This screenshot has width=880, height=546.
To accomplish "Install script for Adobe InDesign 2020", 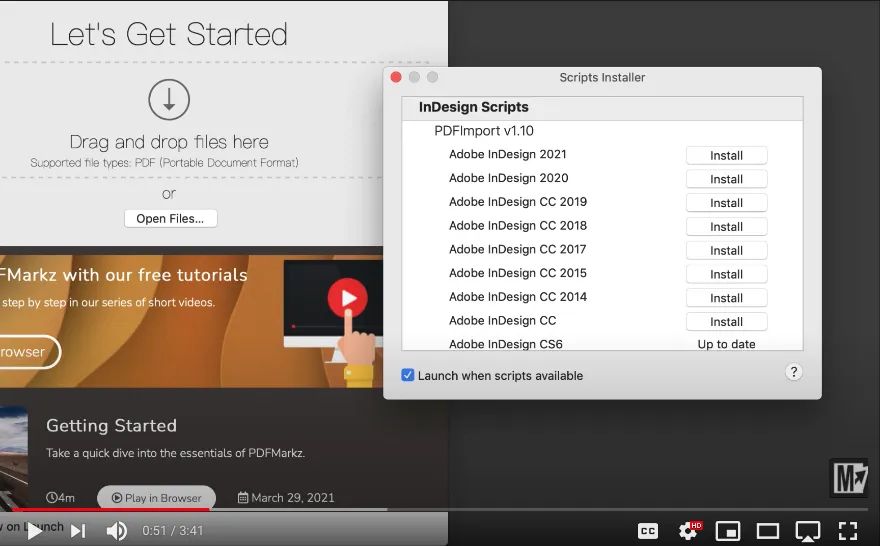I will [726, 179].
